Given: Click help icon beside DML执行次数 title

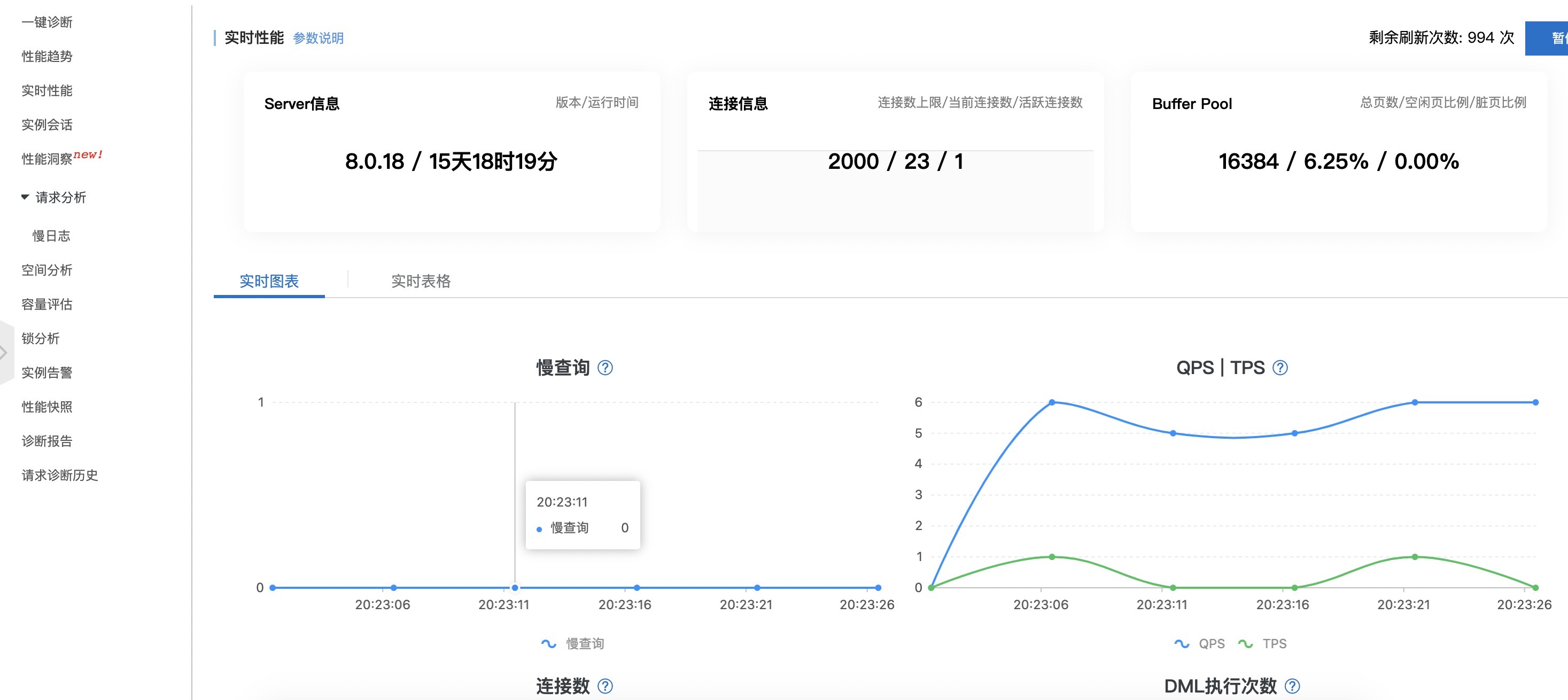Looking at the screenshot, I should [1292, 686].
